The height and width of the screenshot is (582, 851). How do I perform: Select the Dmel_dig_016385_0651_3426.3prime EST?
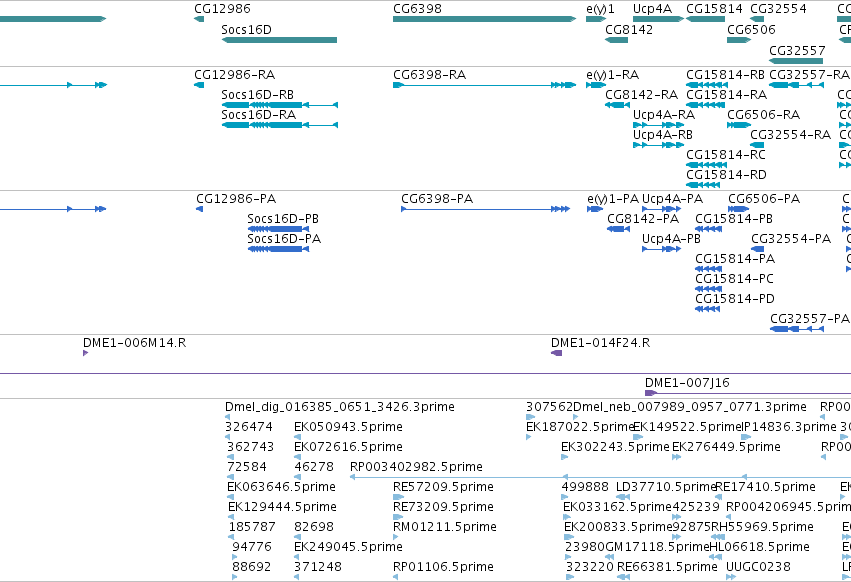[227, 417]
